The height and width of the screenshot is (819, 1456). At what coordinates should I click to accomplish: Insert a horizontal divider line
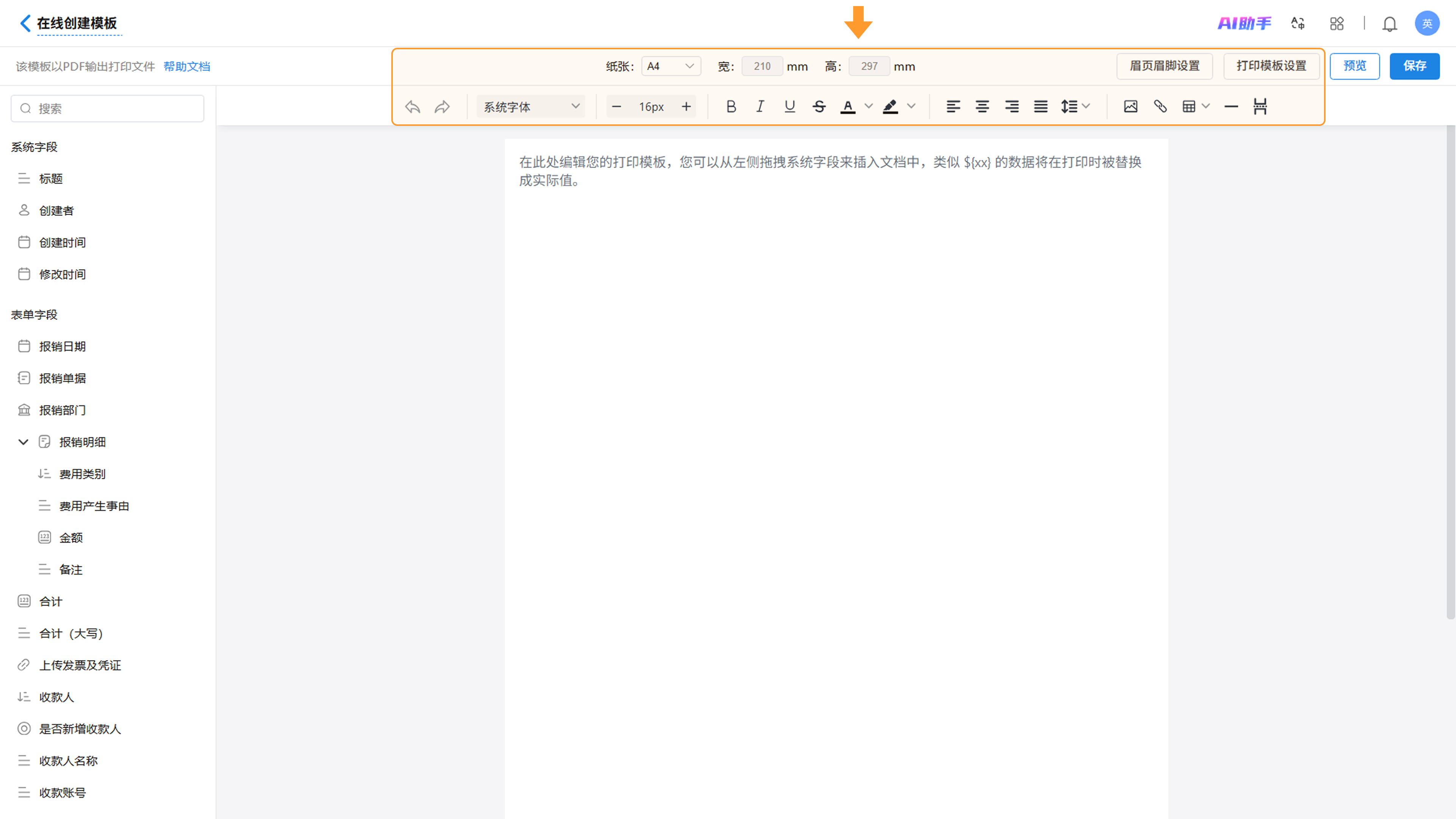coord(1231,106)
